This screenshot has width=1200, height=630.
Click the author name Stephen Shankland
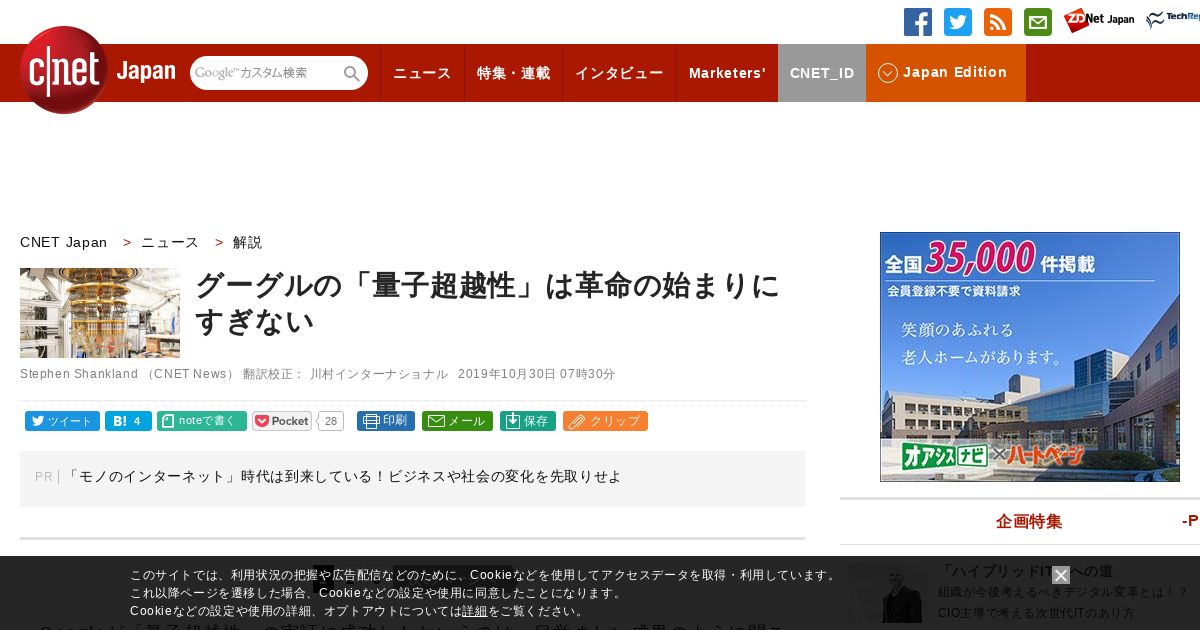tap(79, 374)
